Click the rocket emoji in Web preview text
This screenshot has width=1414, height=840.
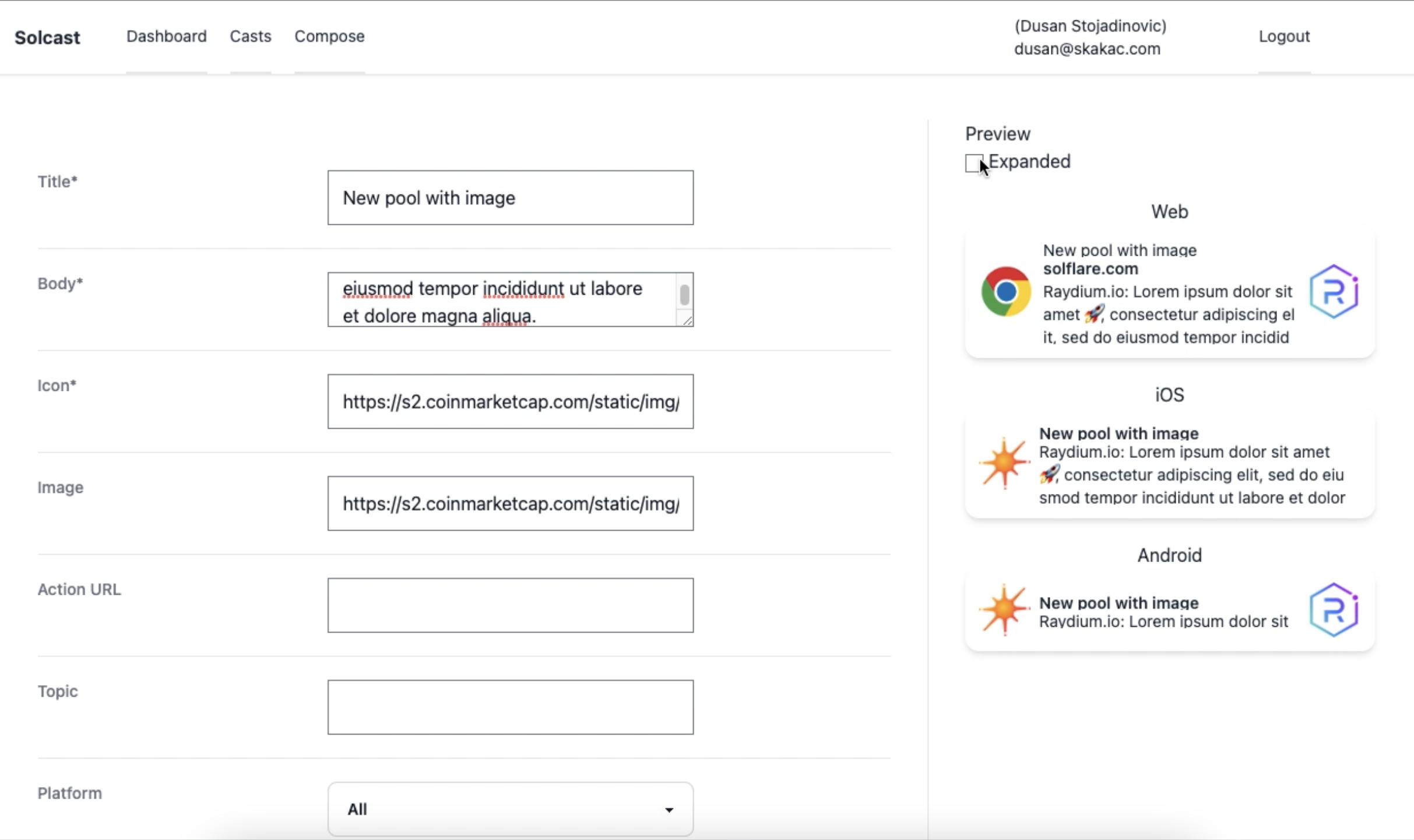coord(1094,314)
